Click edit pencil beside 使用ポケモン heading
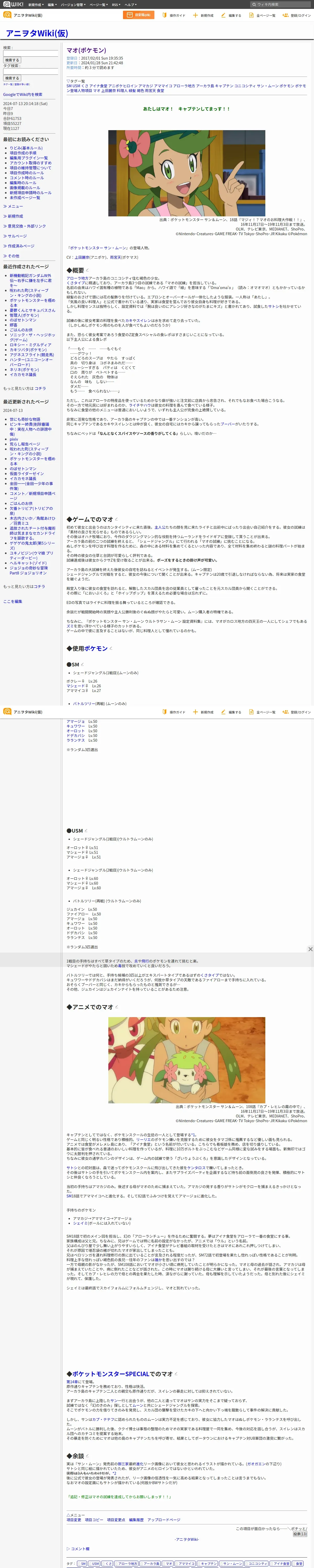Viewport: 314px width, 1568px height. tap(111, 649)
